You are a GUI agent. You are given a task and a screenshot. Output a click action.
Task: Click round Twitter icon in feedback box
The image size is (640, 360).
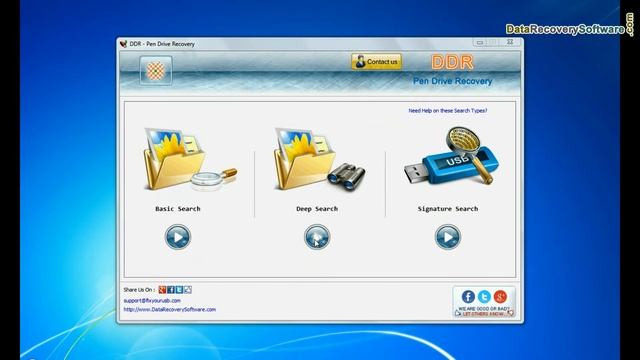pos(484,296)
